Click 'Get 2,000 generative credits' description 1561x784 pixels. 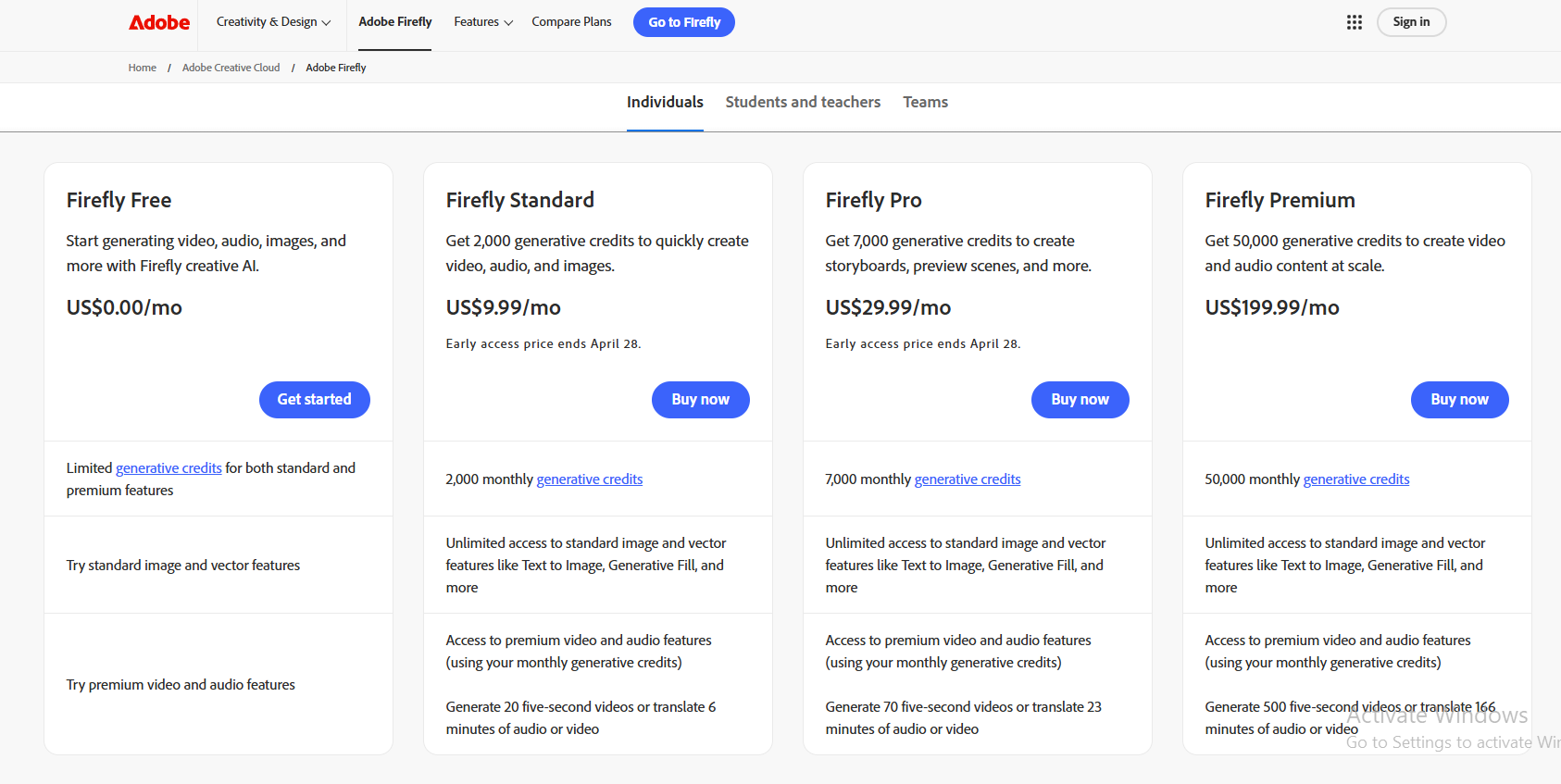click(x=597, y=253)
